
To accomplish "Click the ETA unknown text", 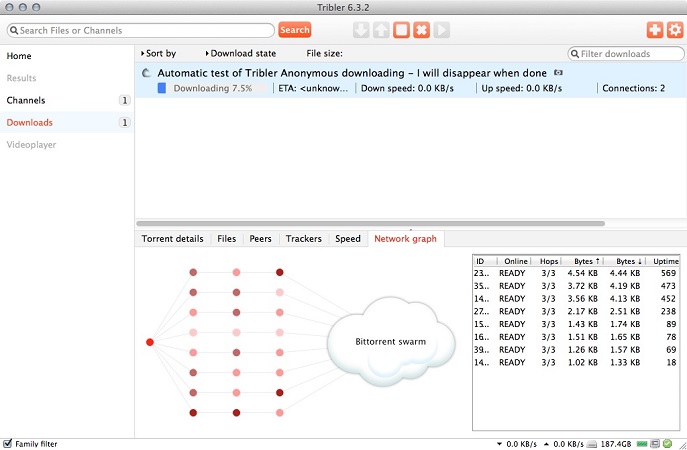I will click(313, 88).
